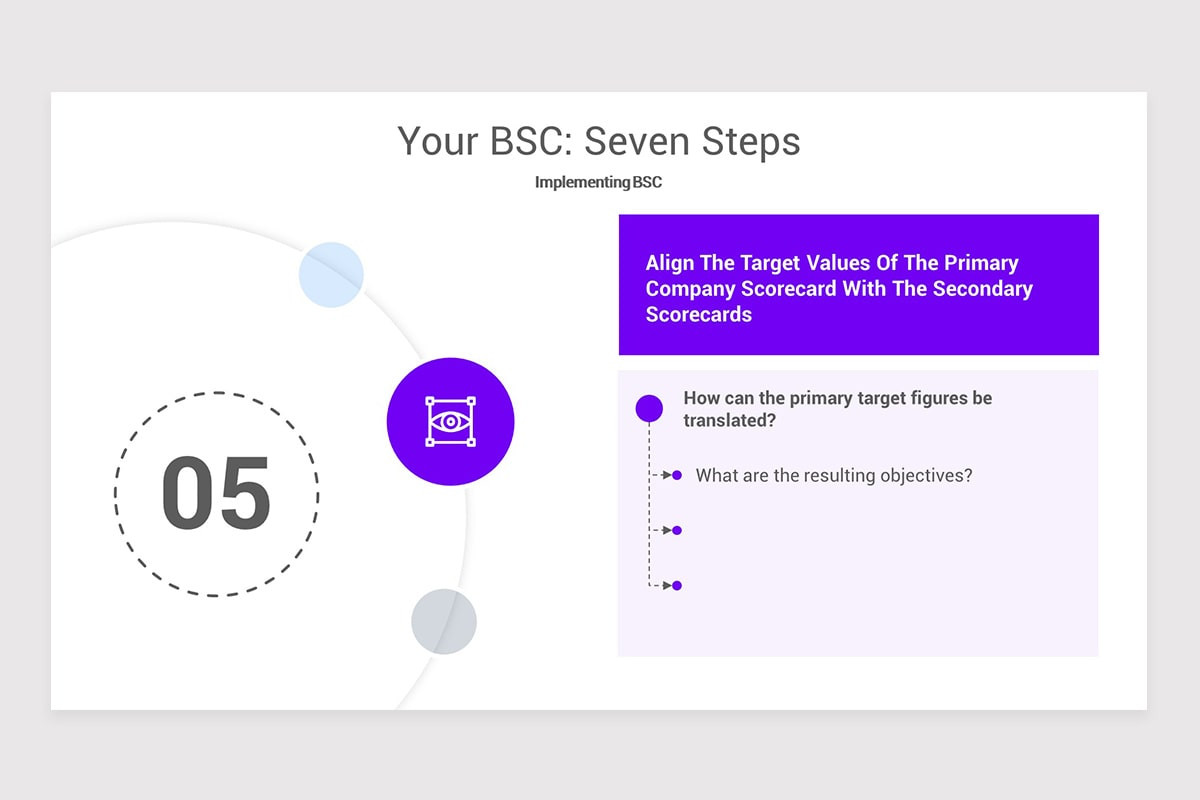Click the arrow pointing to 'What are the resulting objectives?'
This screenshot has height=800, width=1200.
coord(661,475)
